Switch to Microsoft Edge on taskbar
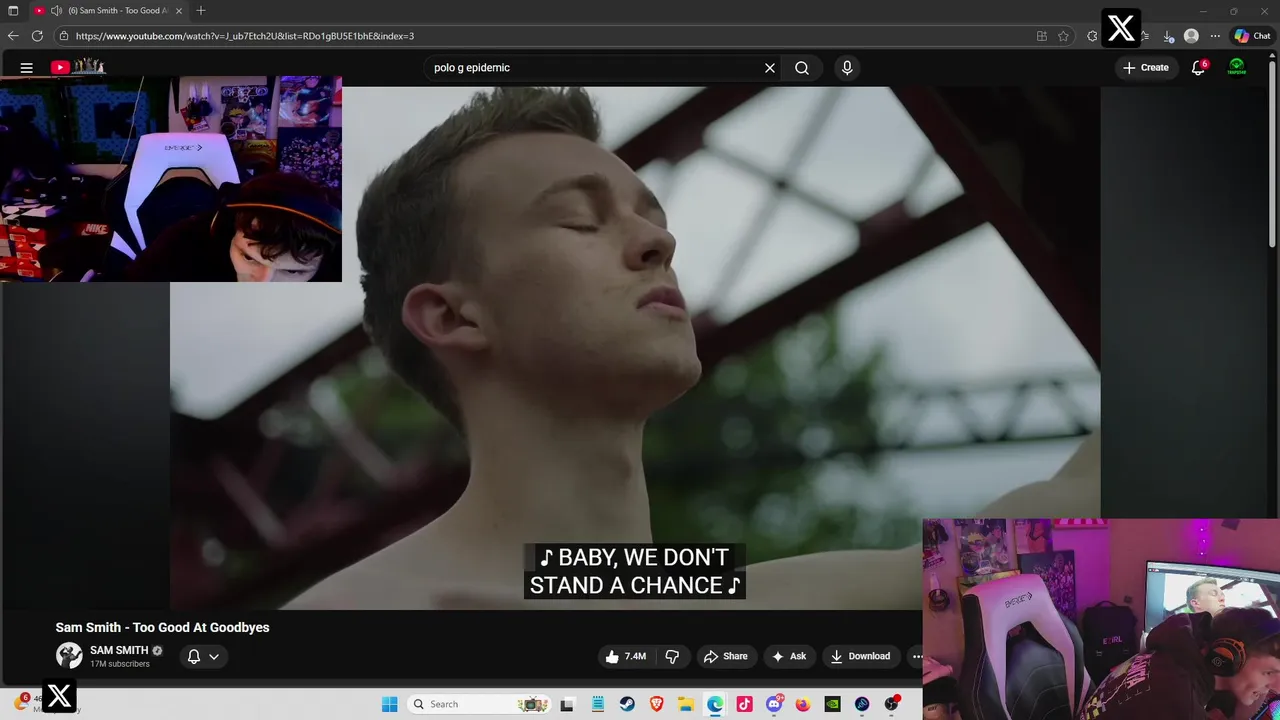The width and height of the screenshot is (1280, 720). [715, 704]
